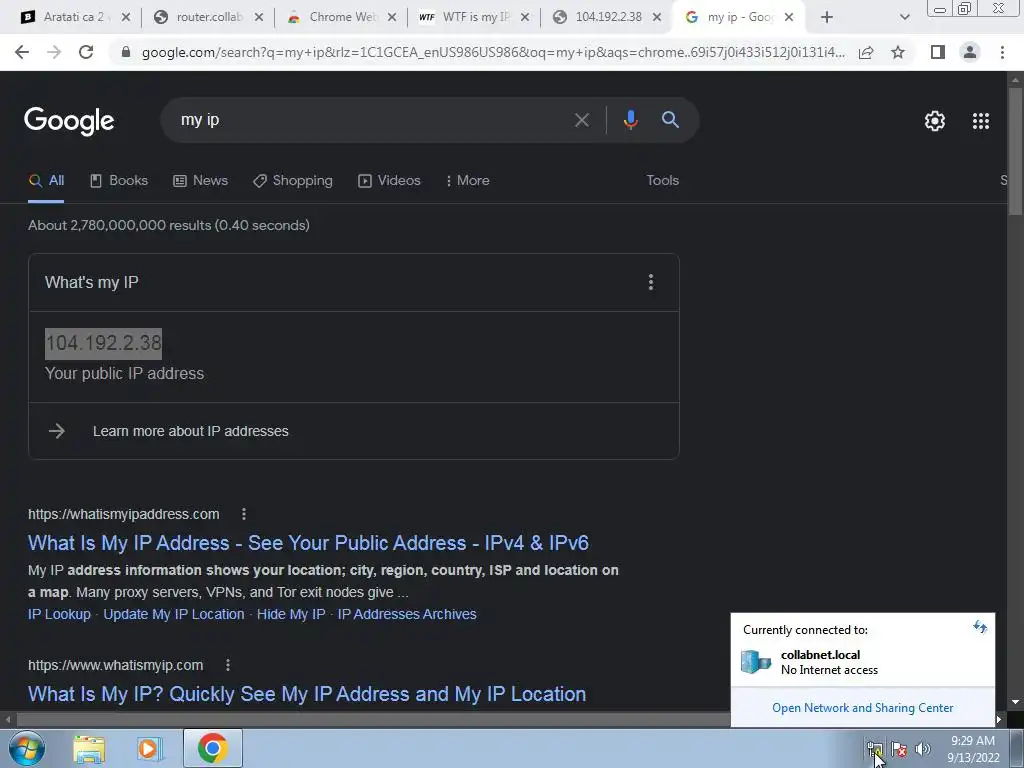Go forward one page
The image size is (1024, 768).
pyautogui.click(x=54, y=52)
